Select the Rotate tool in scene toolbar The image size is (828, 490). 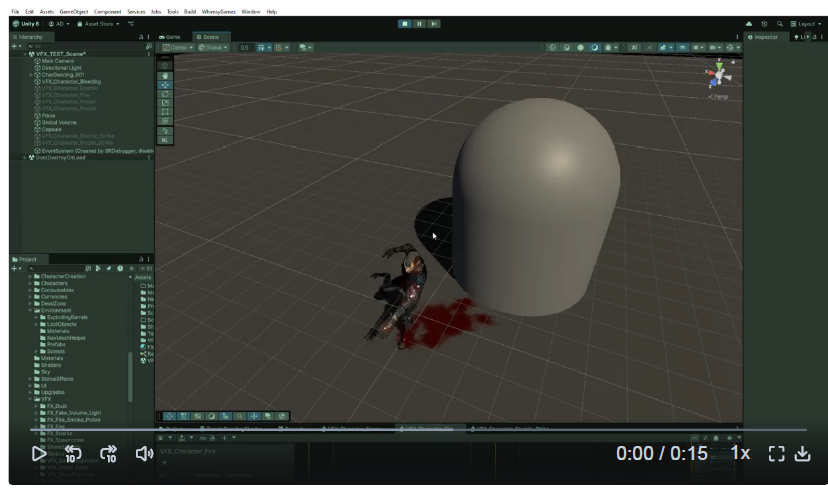(x=165, y=93)
